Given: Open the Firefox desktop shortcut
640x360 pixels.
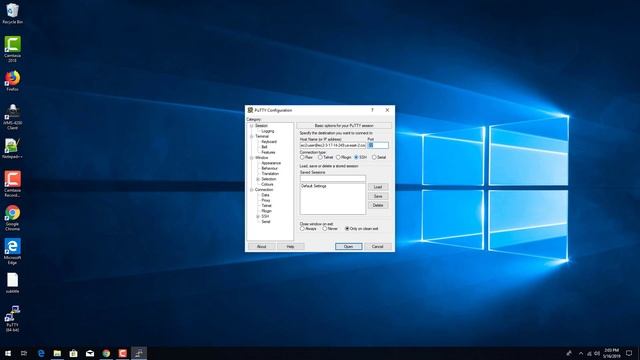Looking at the screenshot, I should point(12,81).
